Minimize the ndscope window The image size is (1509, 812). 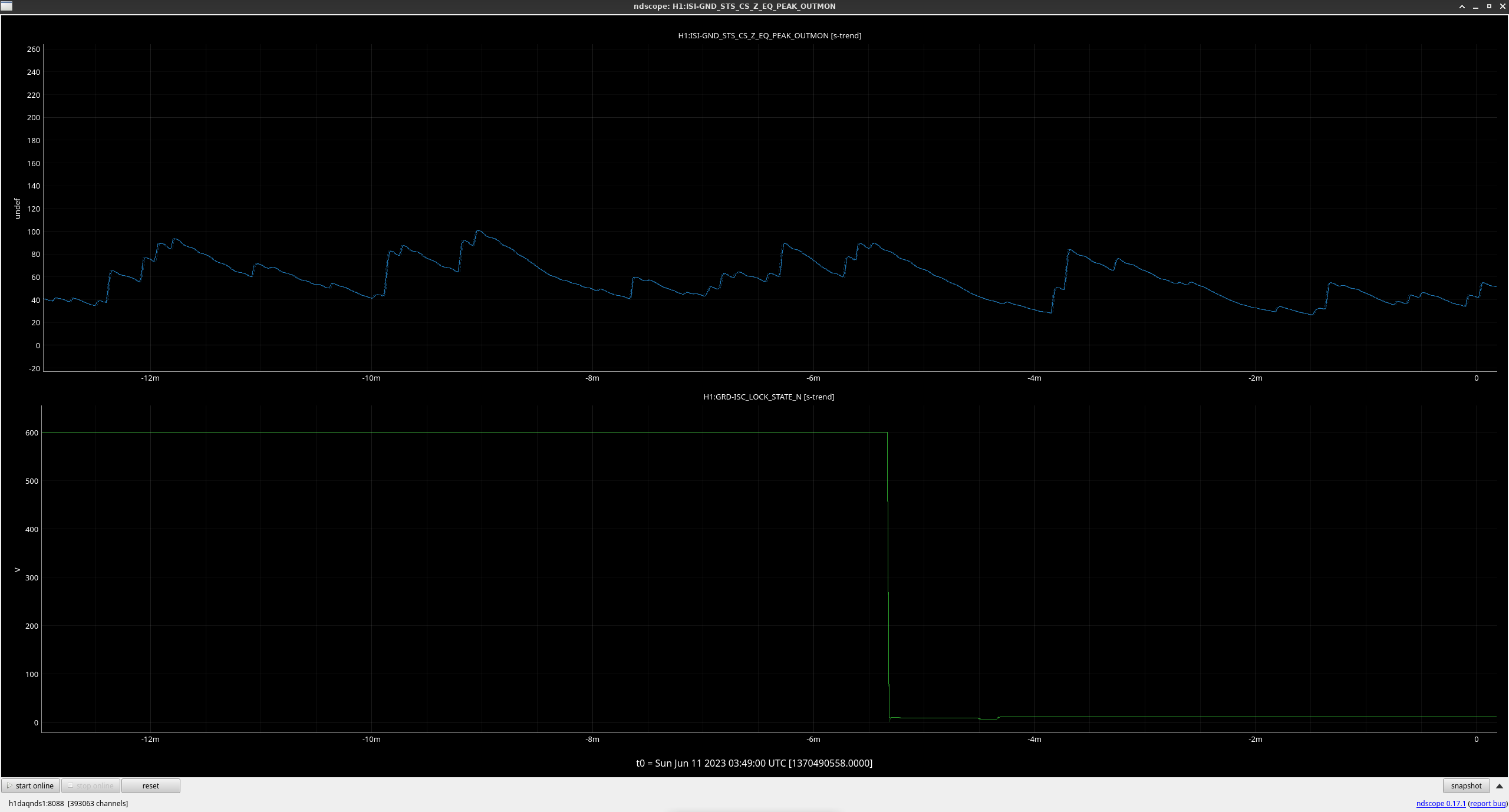click(1475, 6)
